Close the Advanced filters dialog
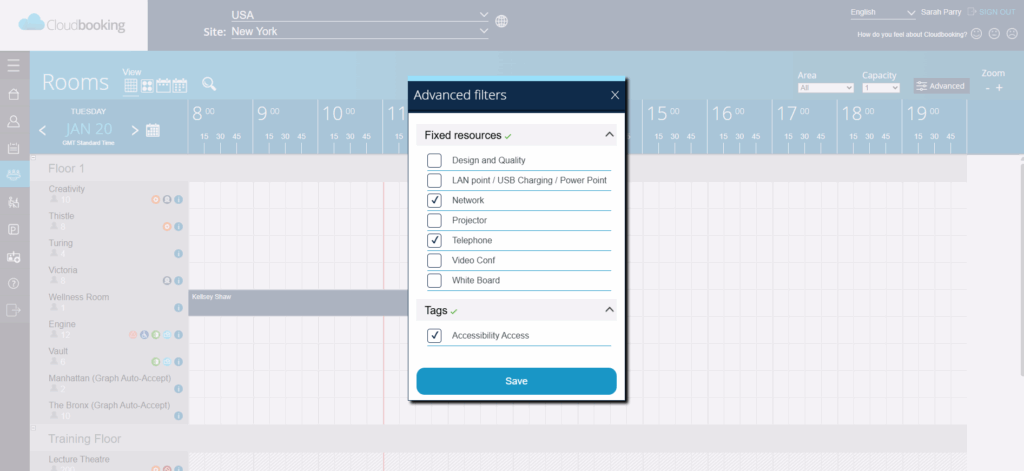 pyautogui.click(x=614, y=95)
